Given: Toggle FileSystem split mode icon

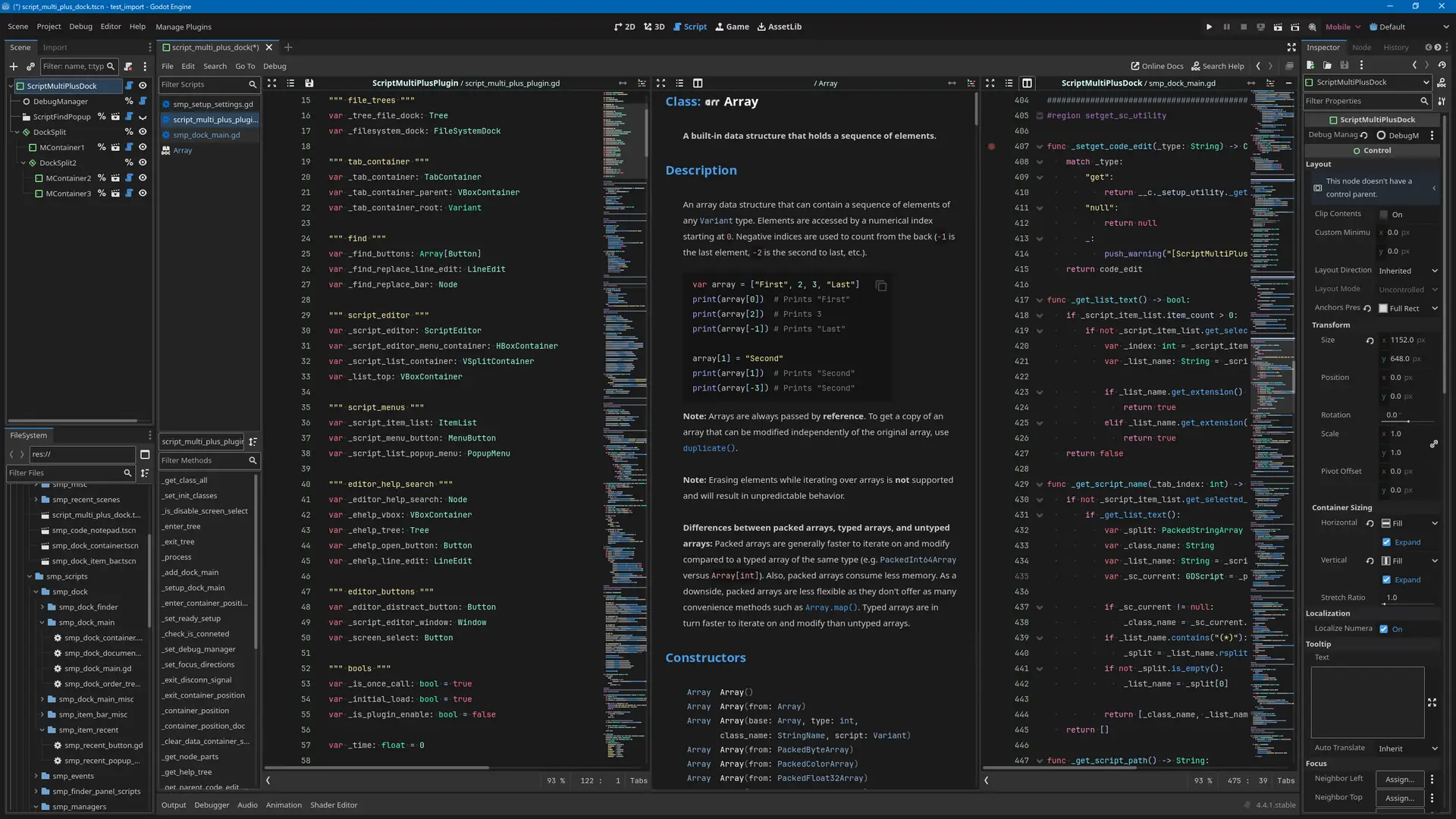Looking at the screenshot, I should click(x=145, y=454).
